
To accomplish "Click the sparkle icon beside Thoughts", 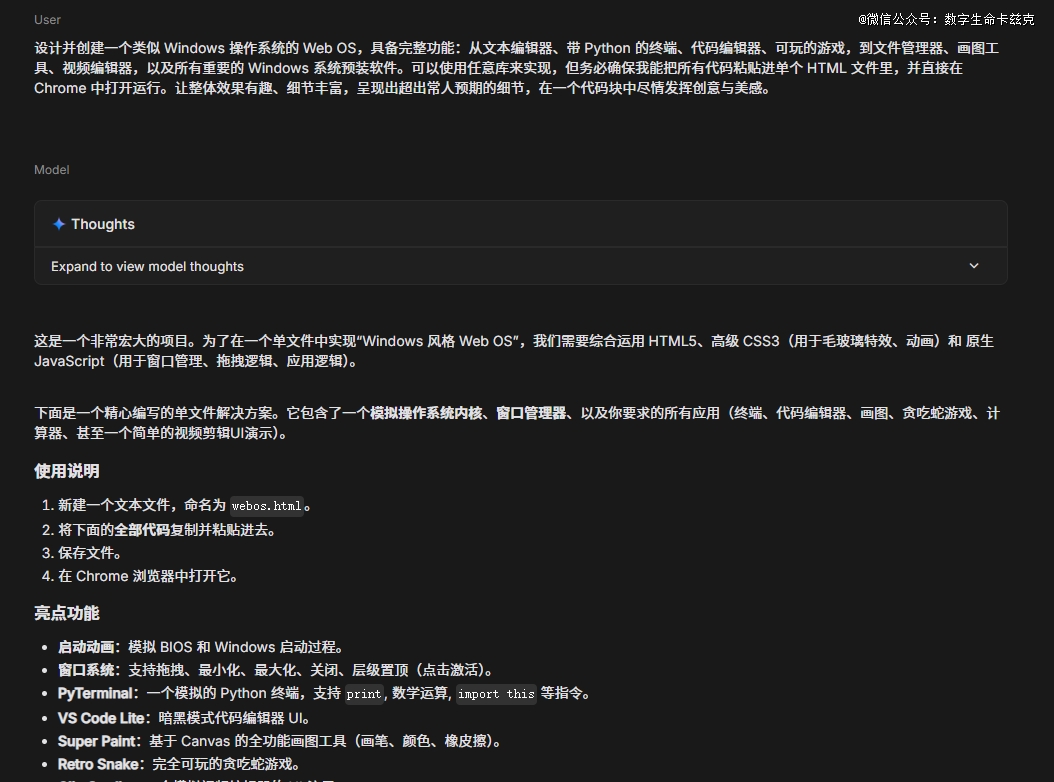I will coord(59,224).
